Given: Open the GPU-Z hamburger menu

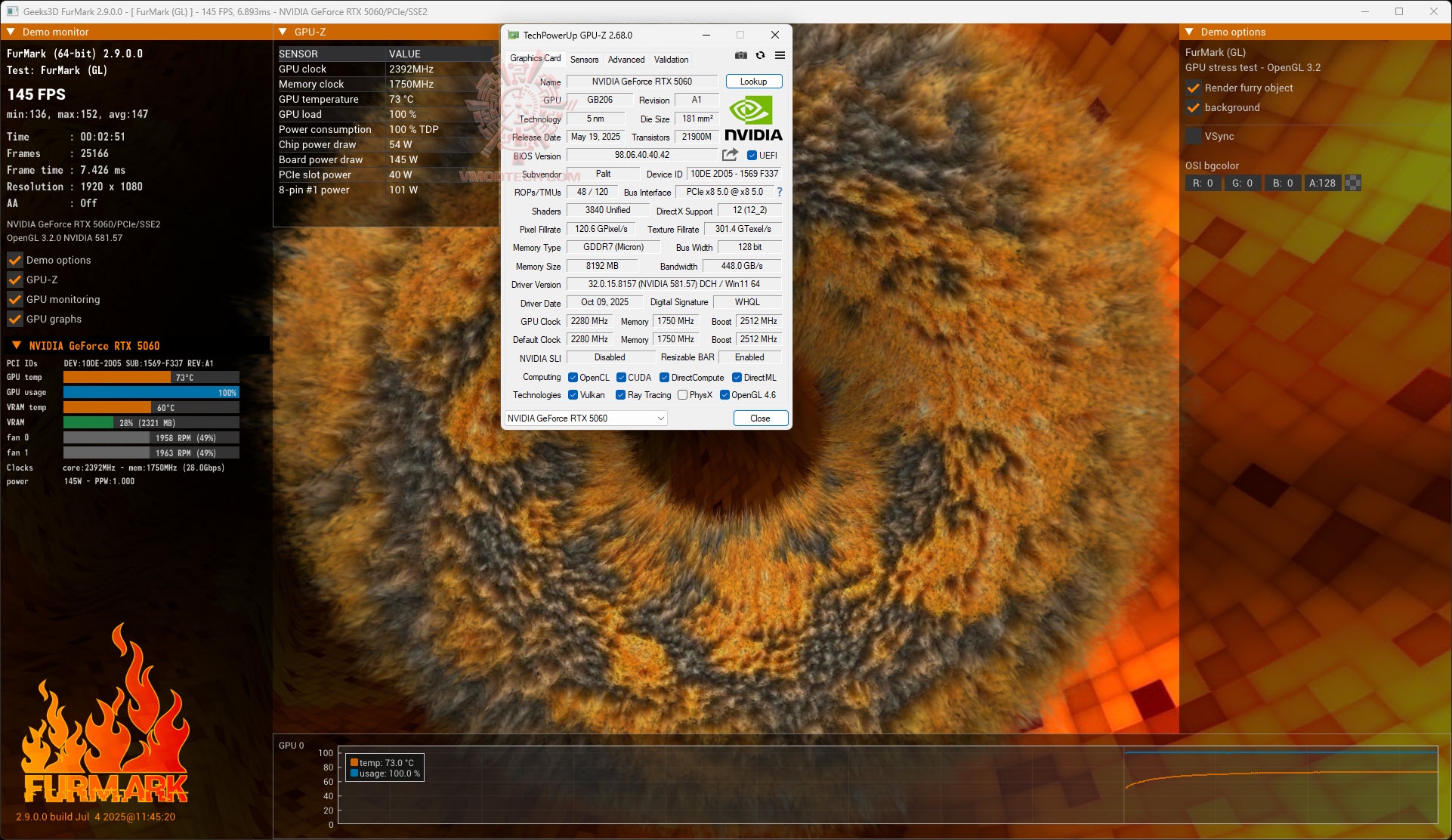Looking at the screenshot, I should point(780,55).
